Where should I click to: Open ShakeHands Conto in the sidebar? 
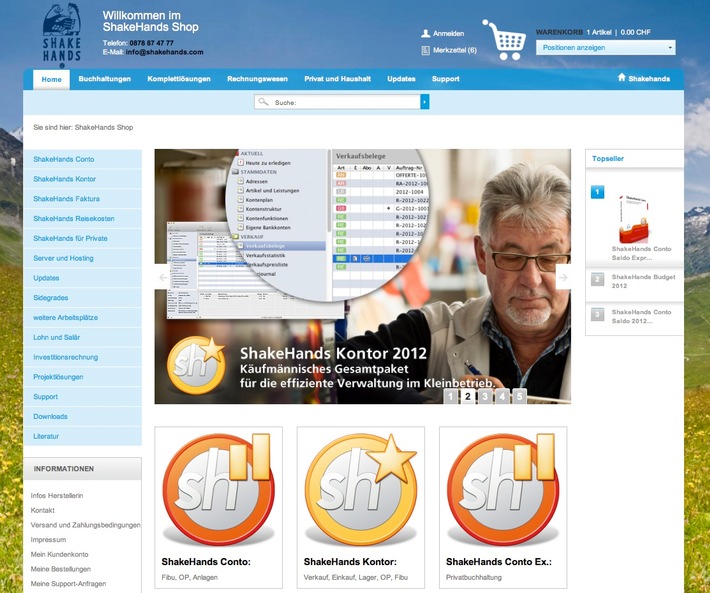(82, 159)
